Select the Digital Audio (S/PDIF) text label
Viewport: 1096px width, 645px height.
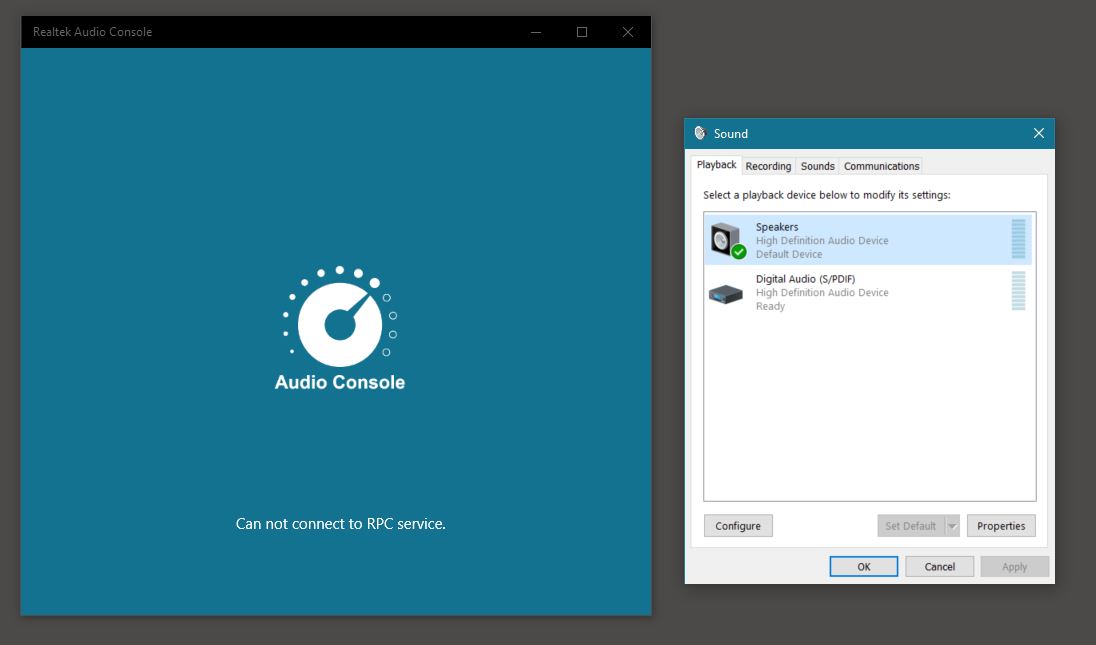[805, 279]
